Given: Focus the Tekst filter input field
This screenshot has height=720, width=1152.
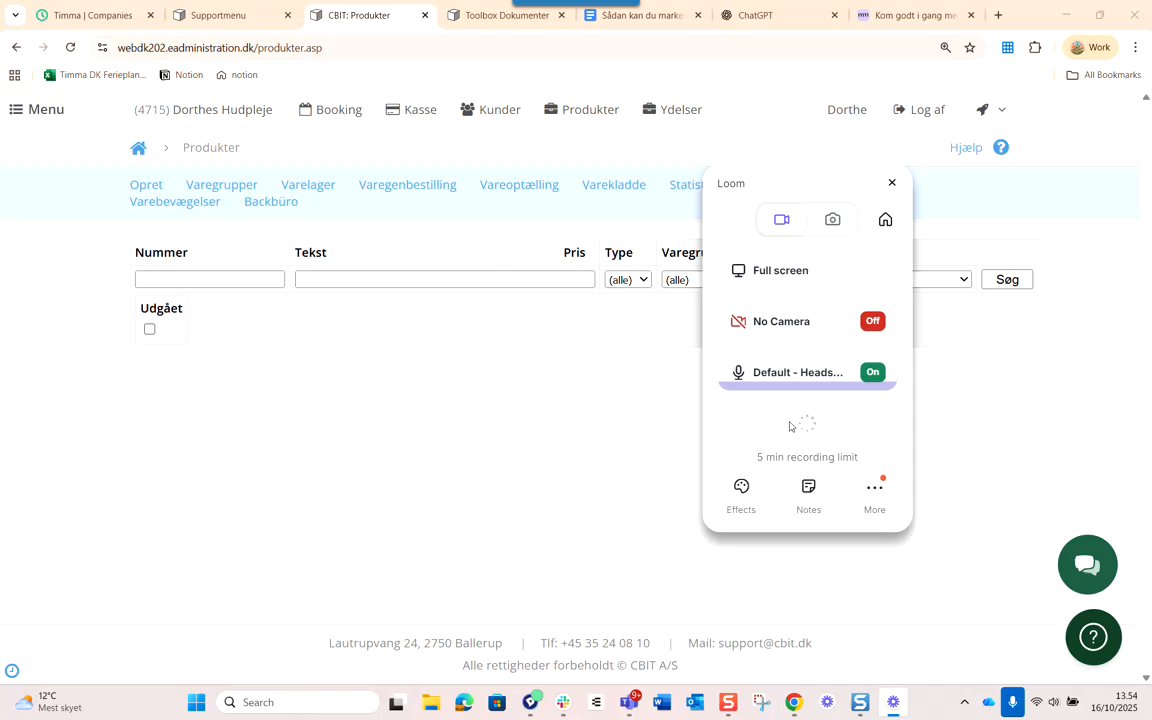Looking at the screenshot, I should [444, 279].
